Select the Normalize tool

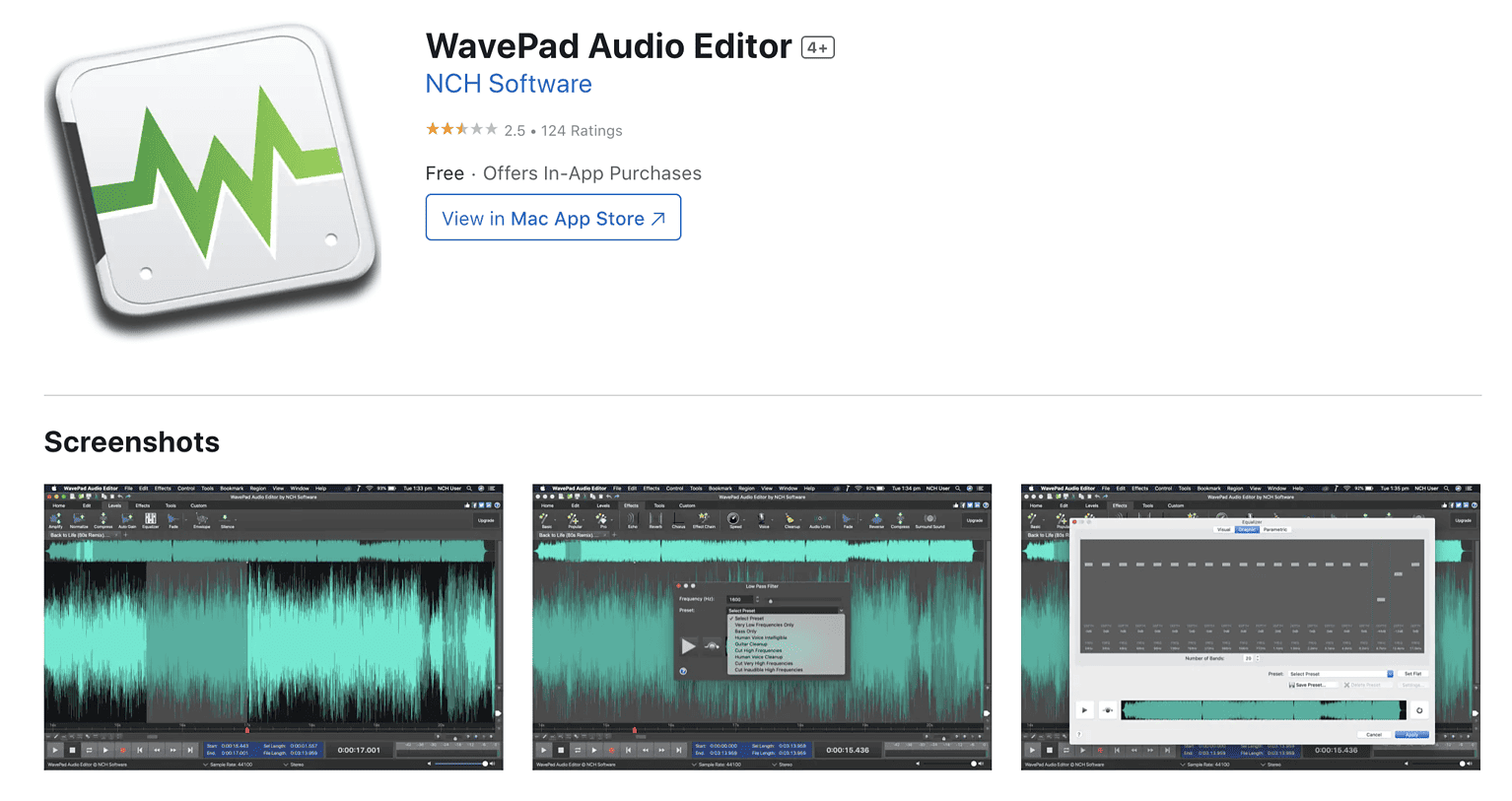coord(80,521)
